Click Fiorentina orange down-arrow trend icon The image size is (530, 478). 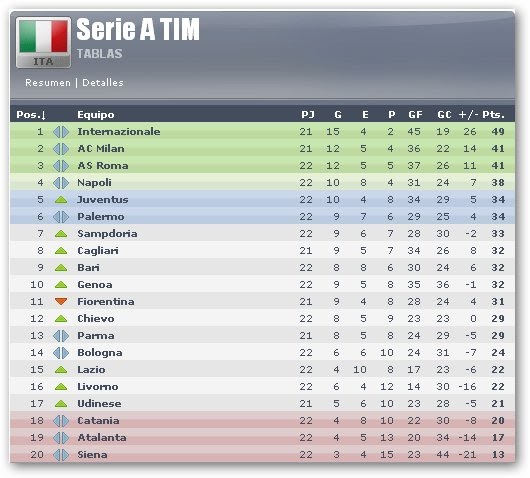[x=61, y=302]
